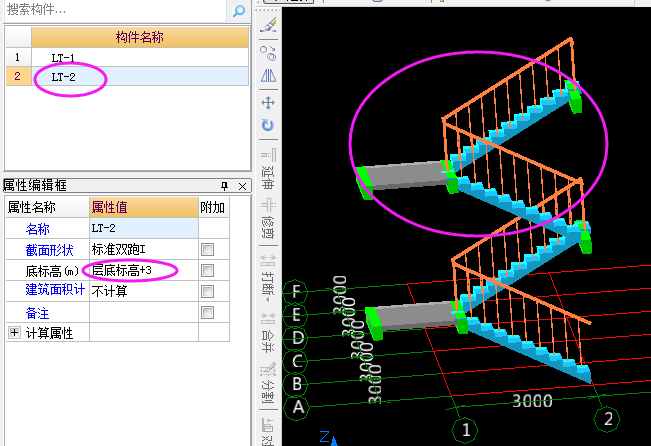Expand the 计算属性 group
Screen dimensions: 651x446
click(15, 333)
